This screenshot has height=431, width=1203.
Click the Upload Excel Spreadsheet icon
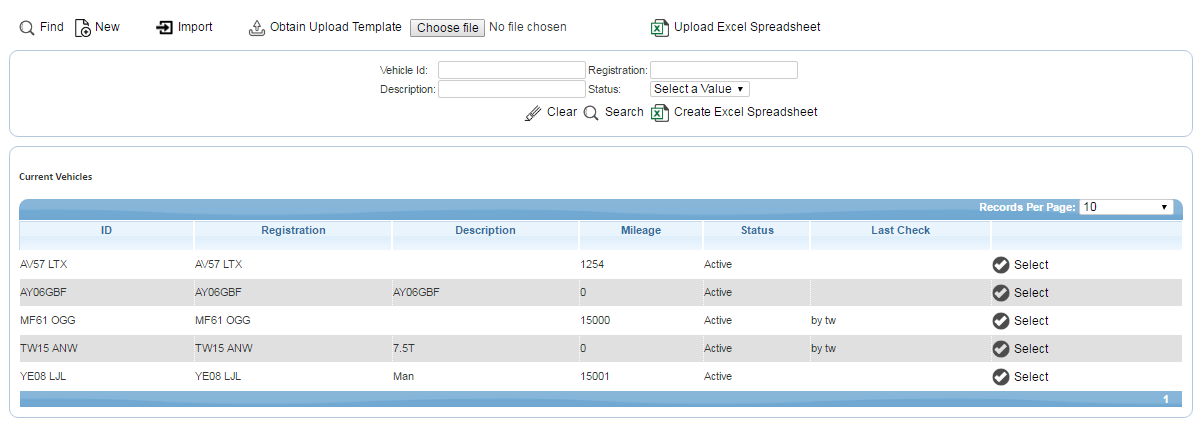tap(659, 28)
